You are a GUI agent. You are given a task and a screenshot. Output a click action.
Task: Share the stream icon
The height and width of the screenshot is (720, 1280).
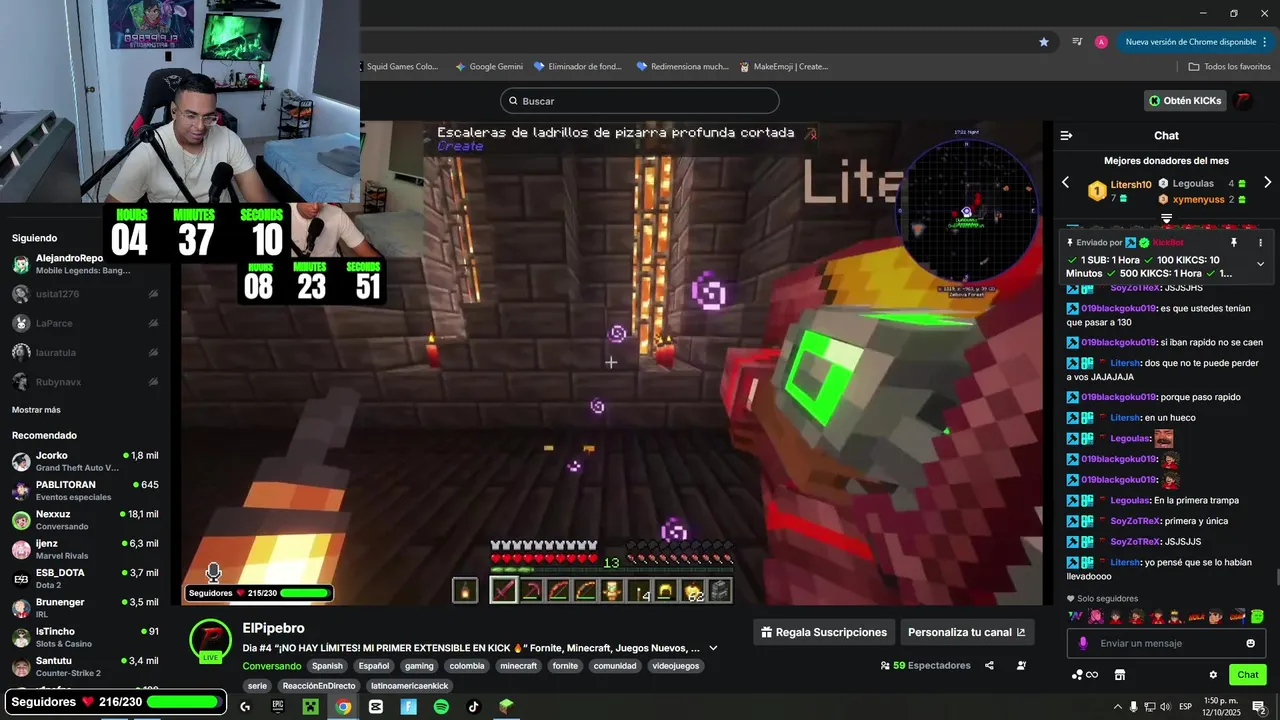coord(989,665)
